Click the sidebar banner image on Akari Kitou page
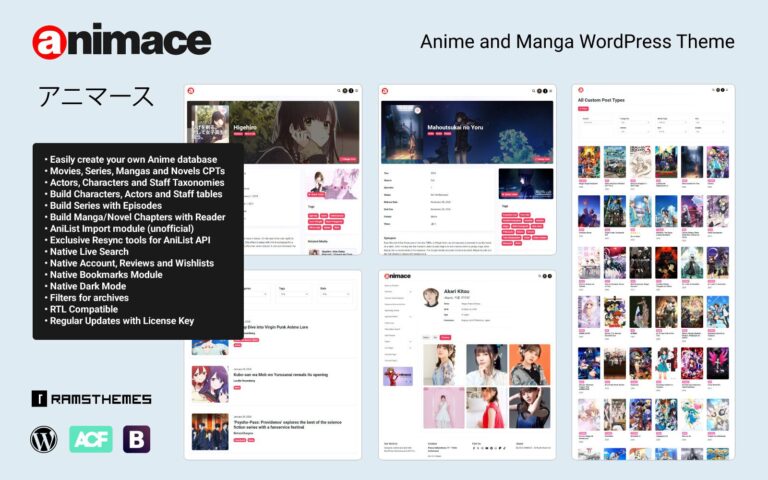This screenshot has height=480, width=768. pos(398,377)
